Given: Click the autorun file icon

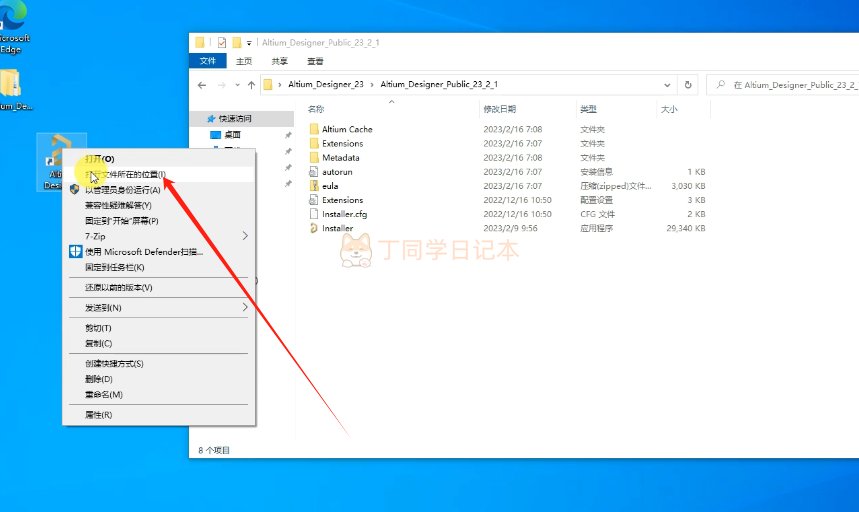Looking at the screenshot, I should pyautogui.click(x=314, y=171).
